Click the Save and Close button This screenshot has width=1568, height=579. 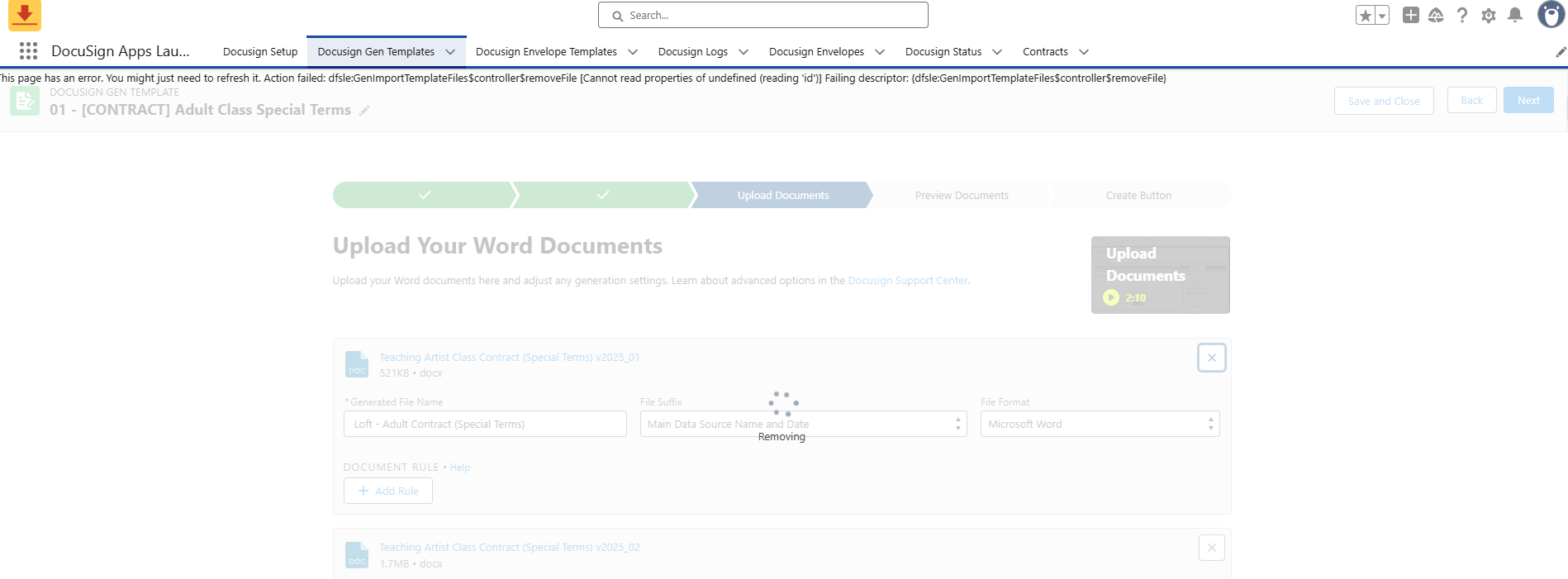(1384, 101)
